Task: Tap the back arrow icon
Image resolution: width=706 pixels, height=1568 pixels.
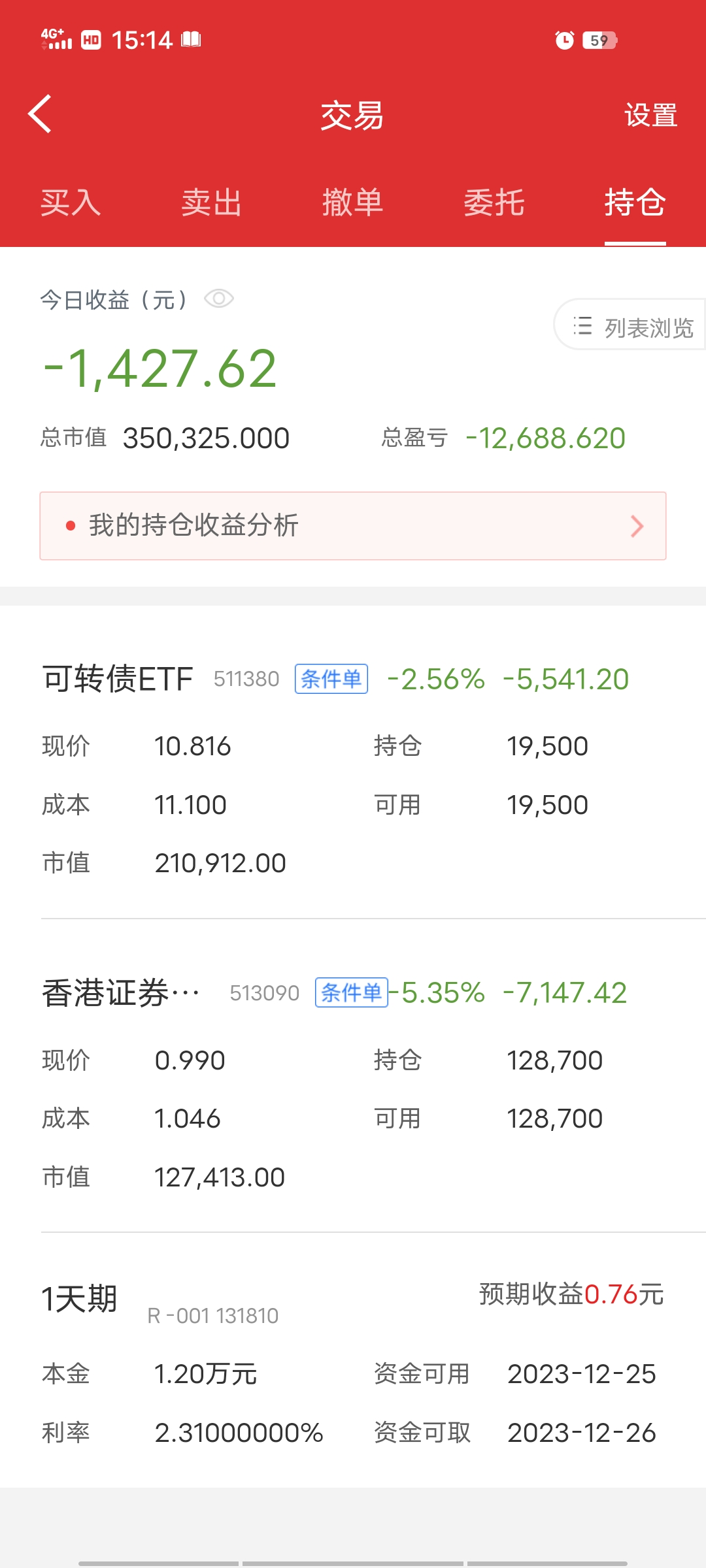Action: point(41,114)
